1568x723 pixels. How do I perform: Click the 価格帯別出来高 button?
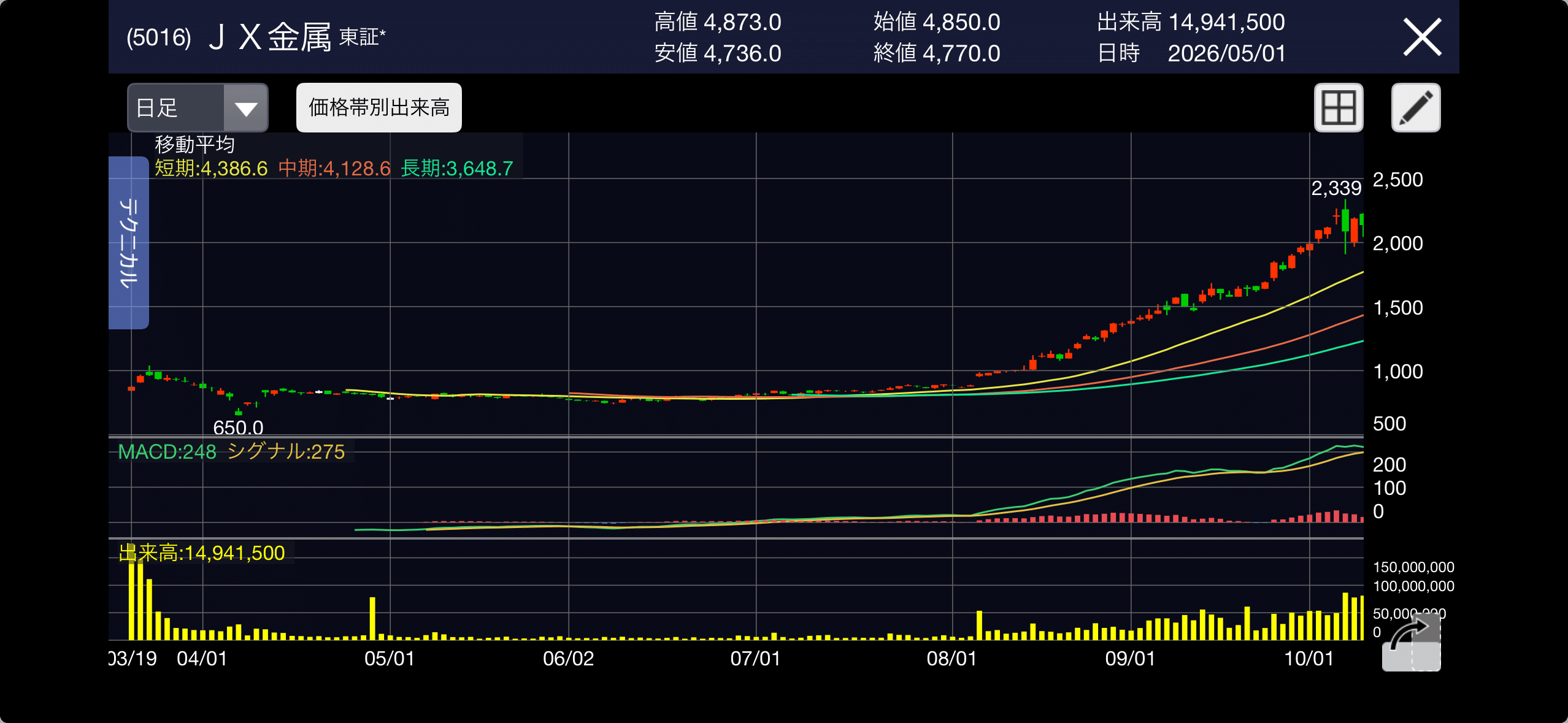(379, 108)
